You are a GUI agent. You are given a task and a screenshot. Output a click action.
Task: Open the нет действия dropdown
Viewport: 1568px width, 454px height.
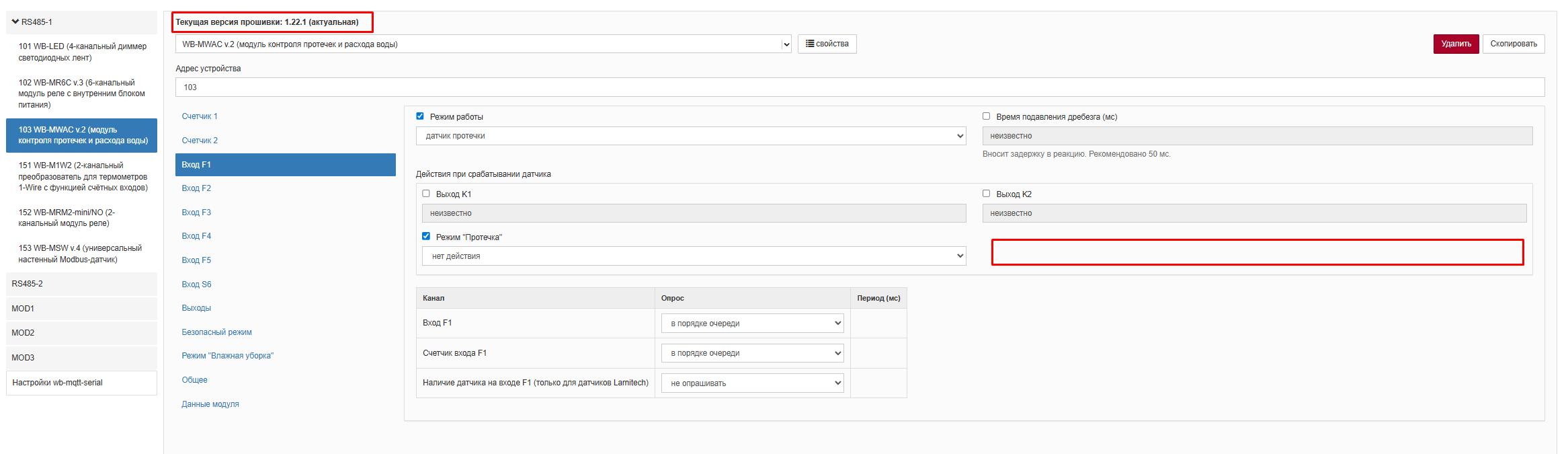(694, 256)
